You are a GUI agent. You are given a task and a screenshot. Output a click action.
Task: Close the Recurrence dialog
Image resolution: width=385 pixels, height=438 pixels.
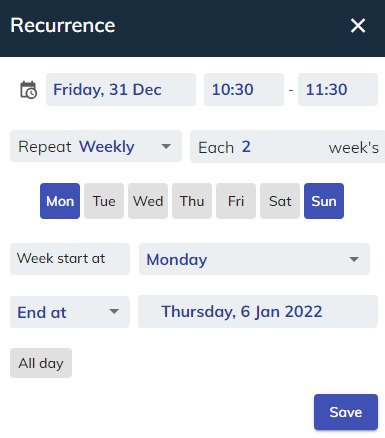(358, 25)
